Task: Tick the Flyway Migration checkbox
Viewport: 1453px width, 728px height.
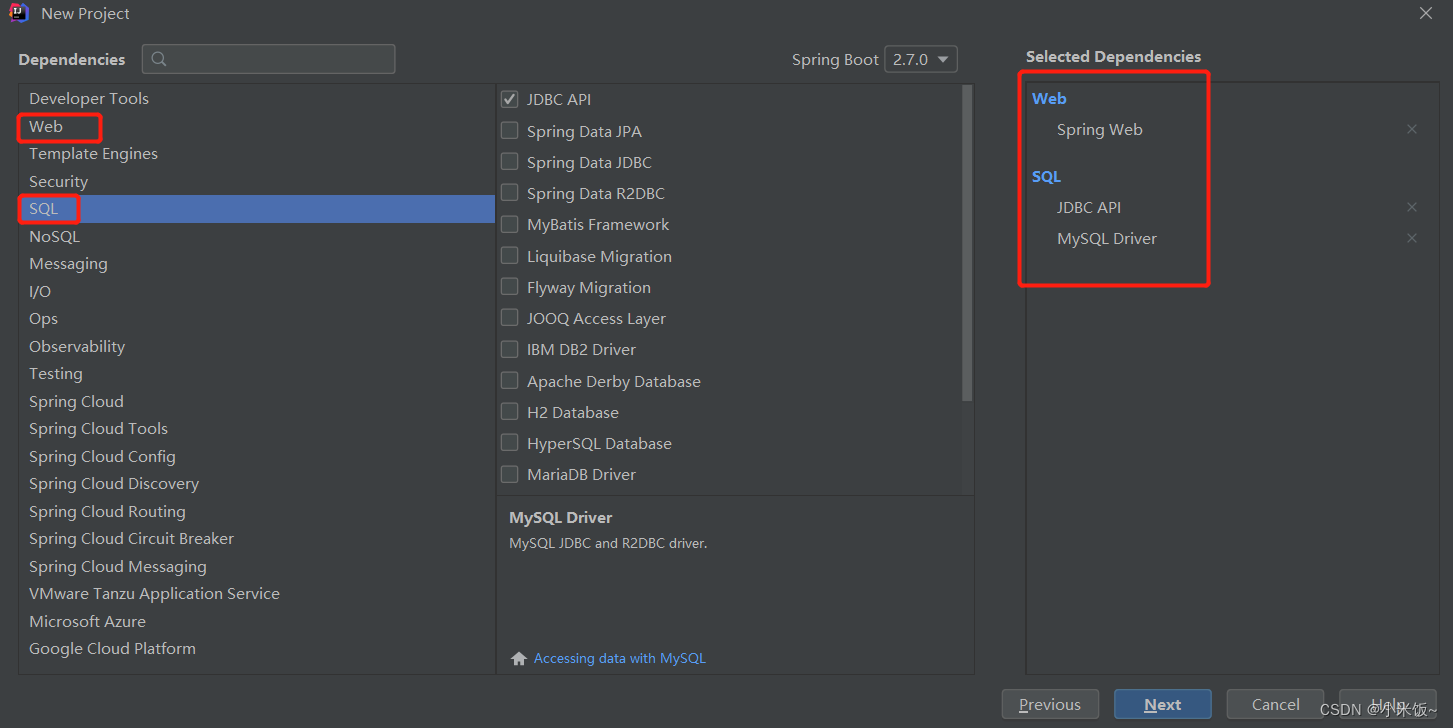Action: 509,286
